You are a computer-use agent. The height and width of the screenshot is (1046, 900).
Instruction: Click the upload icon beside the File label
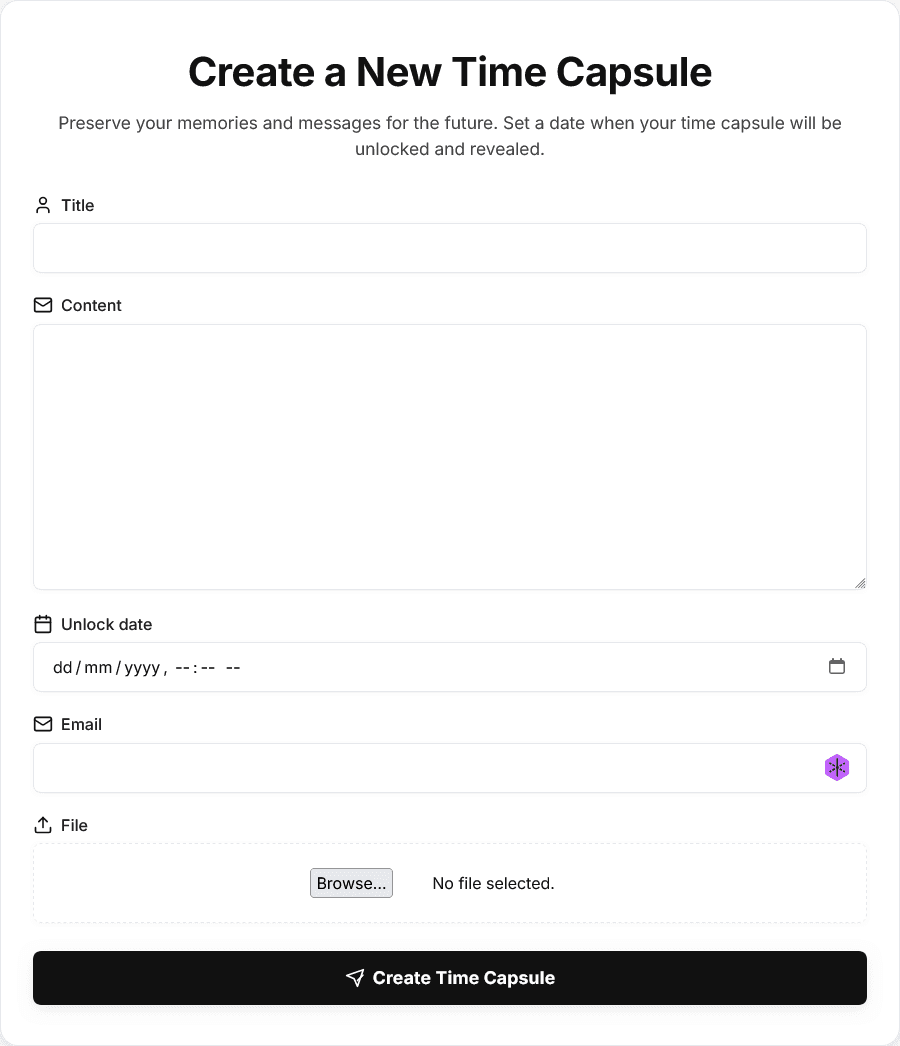pyautogui.click(x=43, y=824)
